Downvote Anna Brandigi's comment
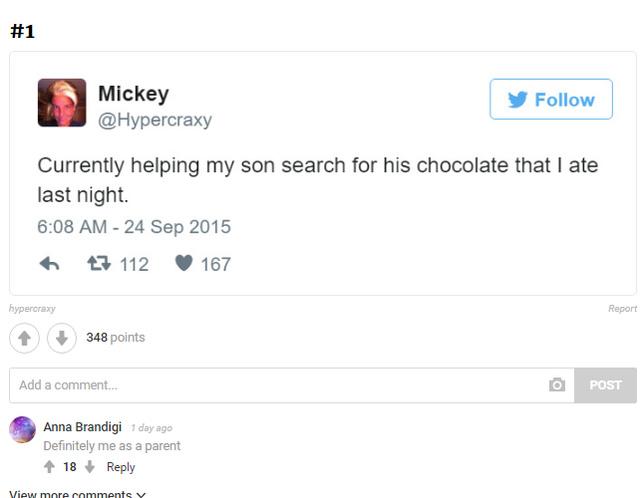The image size is (640, 498). tap(88, 467)
